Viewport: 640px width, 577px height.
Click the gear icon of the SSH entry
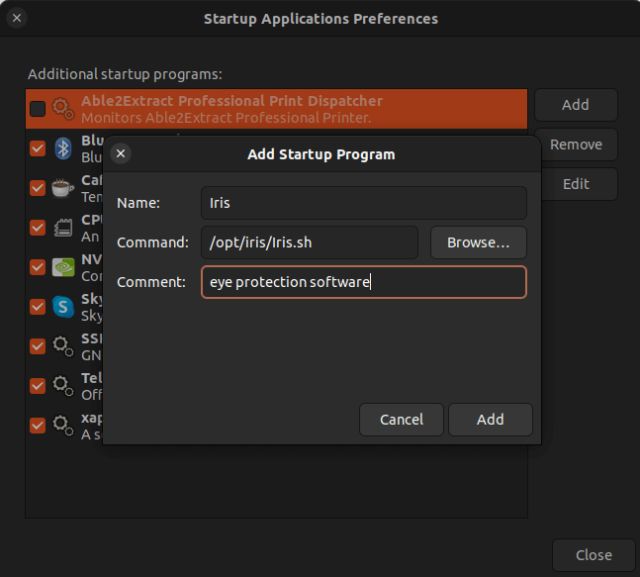(x=63, y=345)
